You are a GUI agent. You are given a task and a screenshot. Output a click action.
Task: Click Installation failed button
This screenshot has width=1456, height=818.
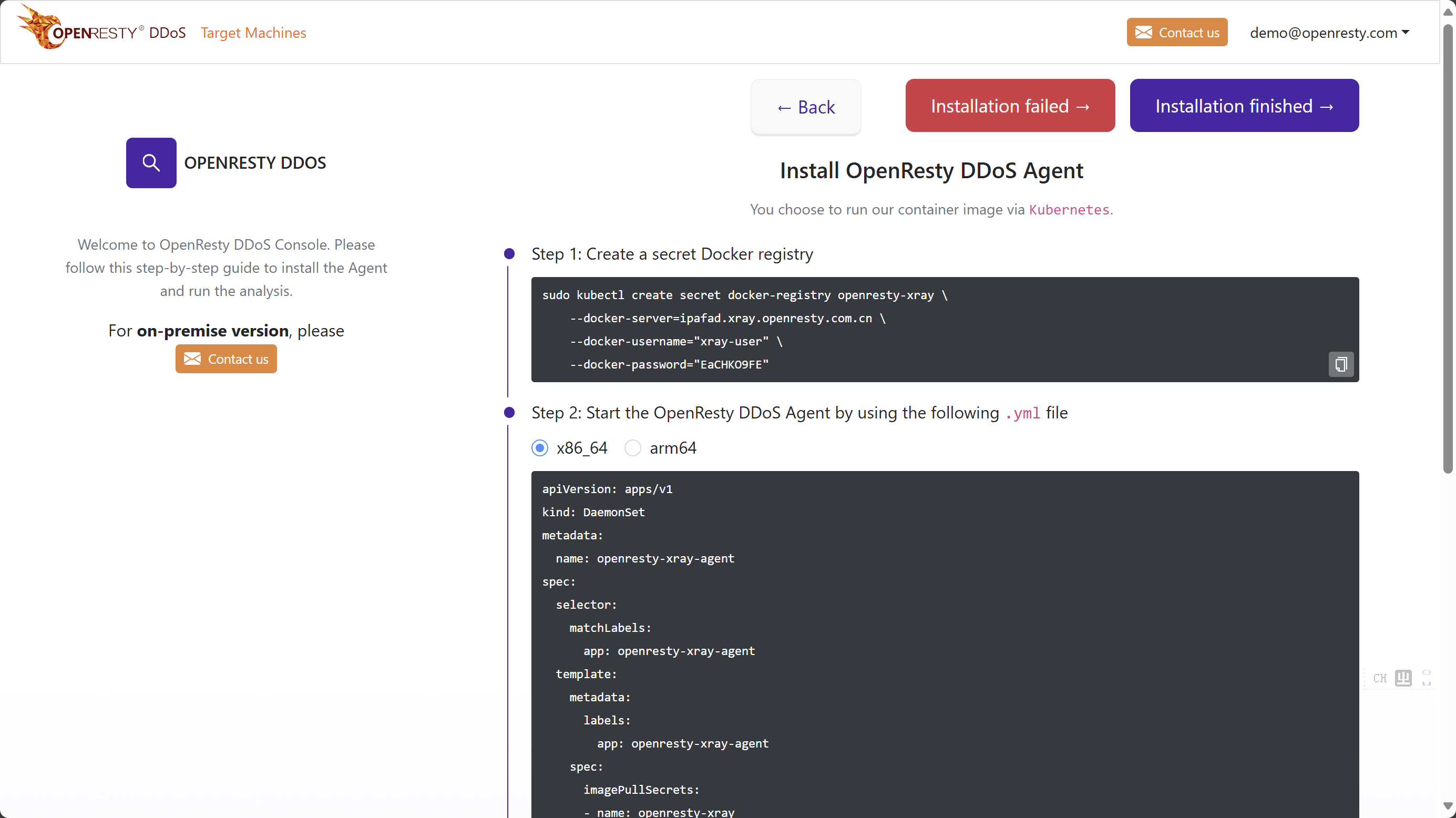tap(1010, 106)
